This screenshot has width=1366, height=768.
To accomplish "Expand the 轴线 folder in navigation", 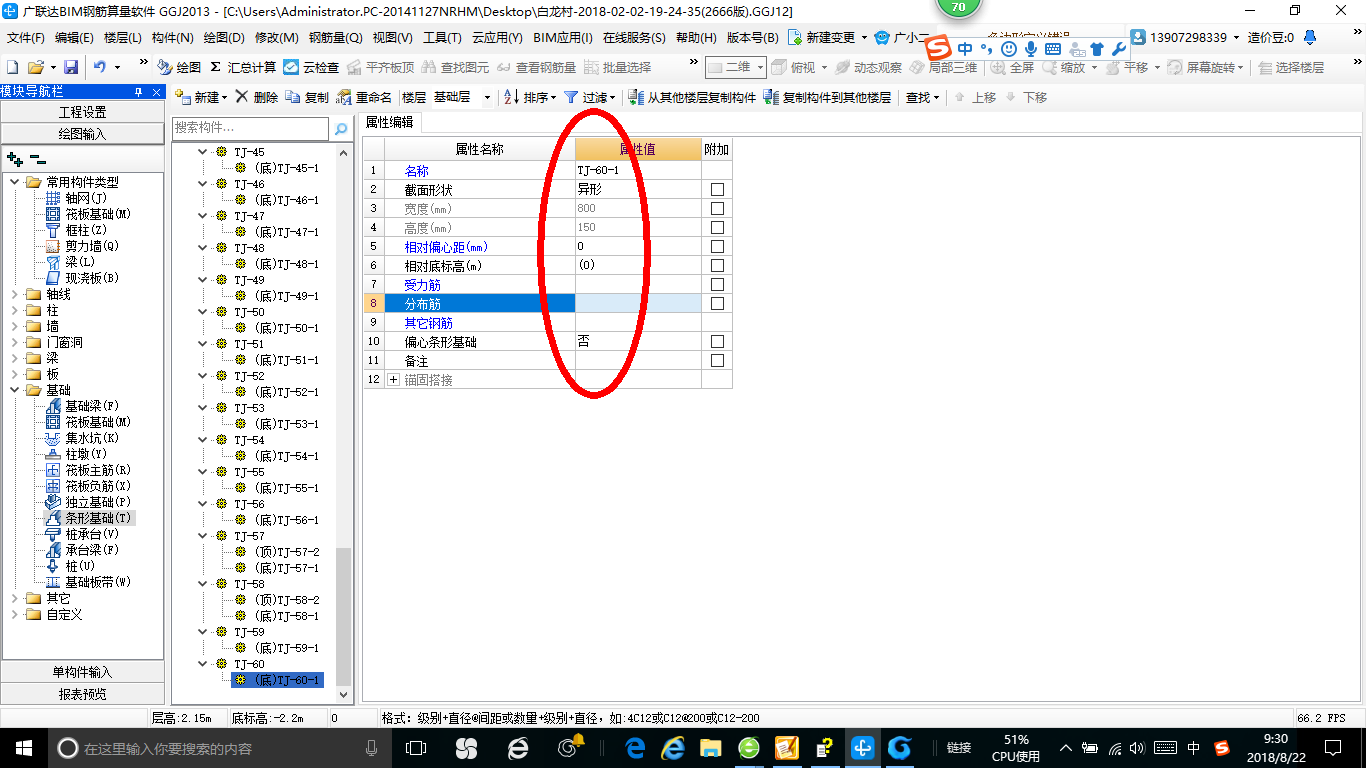I will point(15,294).
